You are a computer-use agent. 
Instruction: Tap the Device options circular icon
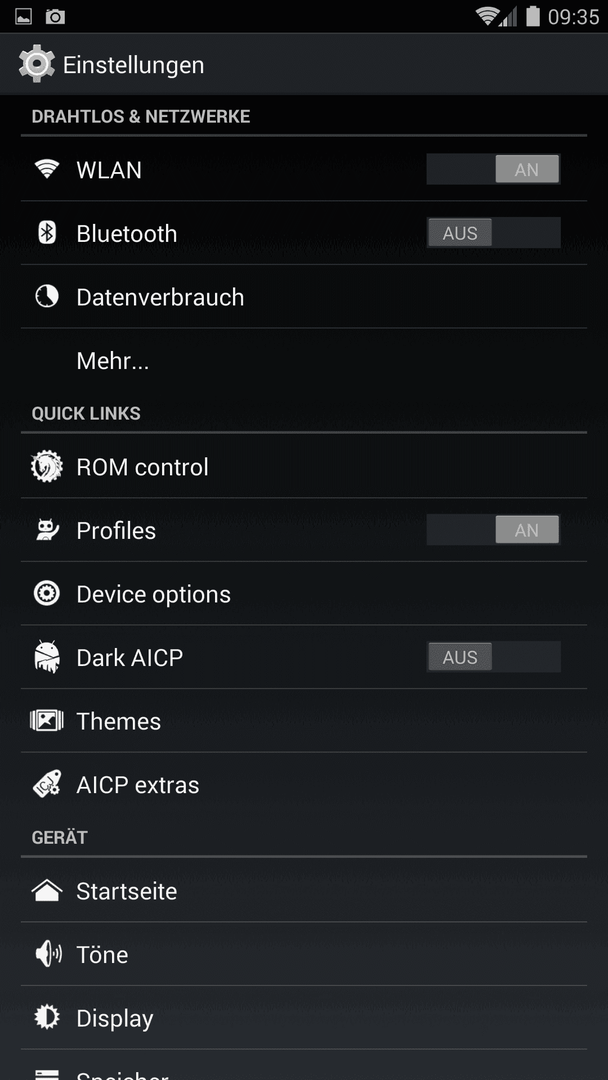(47, 594)
